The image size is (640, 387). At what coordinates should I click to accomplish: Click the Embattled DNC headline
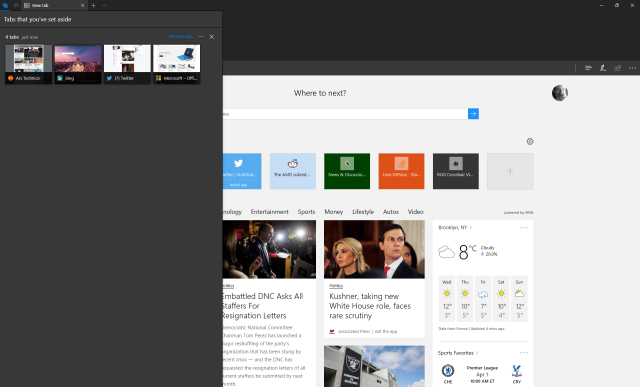pos(263,306)
